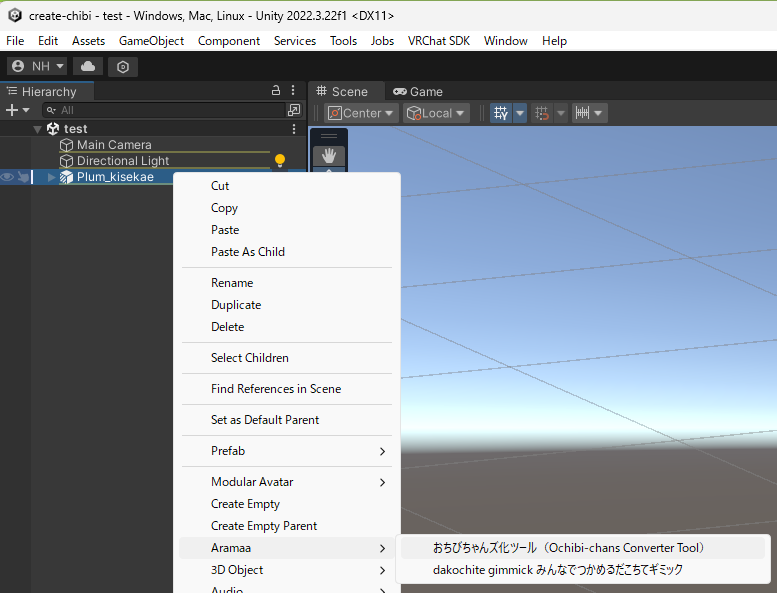777x593 pixels.
Task: Toggle the grid visibility button
Action: tap(501, 113)
